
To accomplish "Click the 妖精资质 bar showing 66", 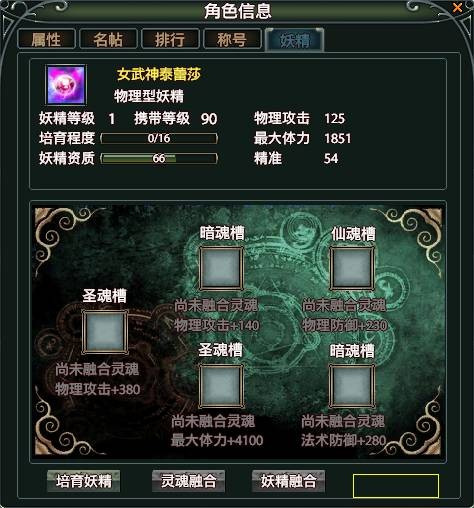I will point(159,158).
